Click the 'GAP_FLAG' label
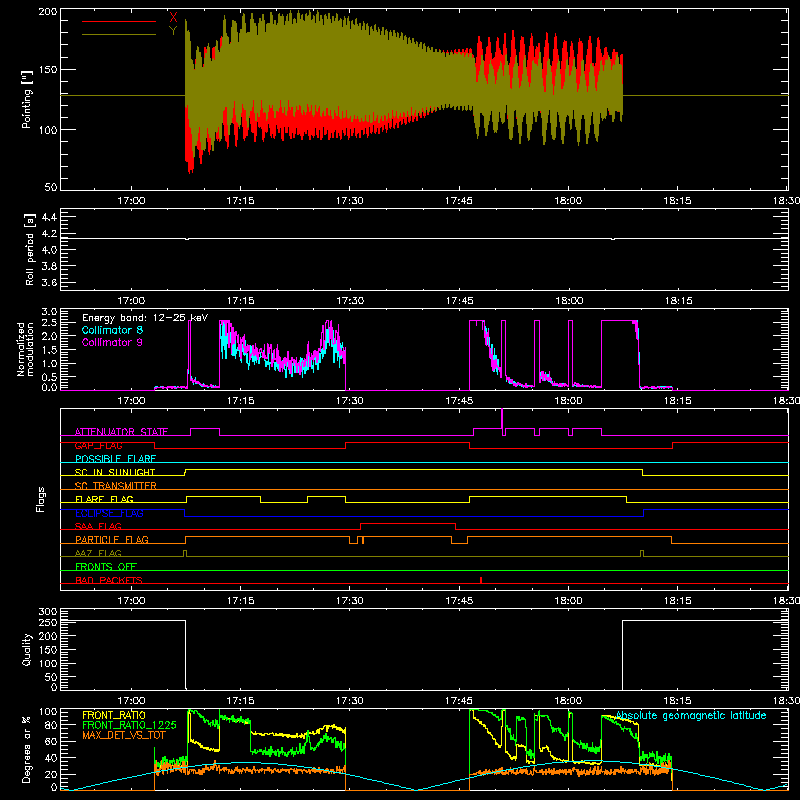The image size is (800, 800). (98, 445)
